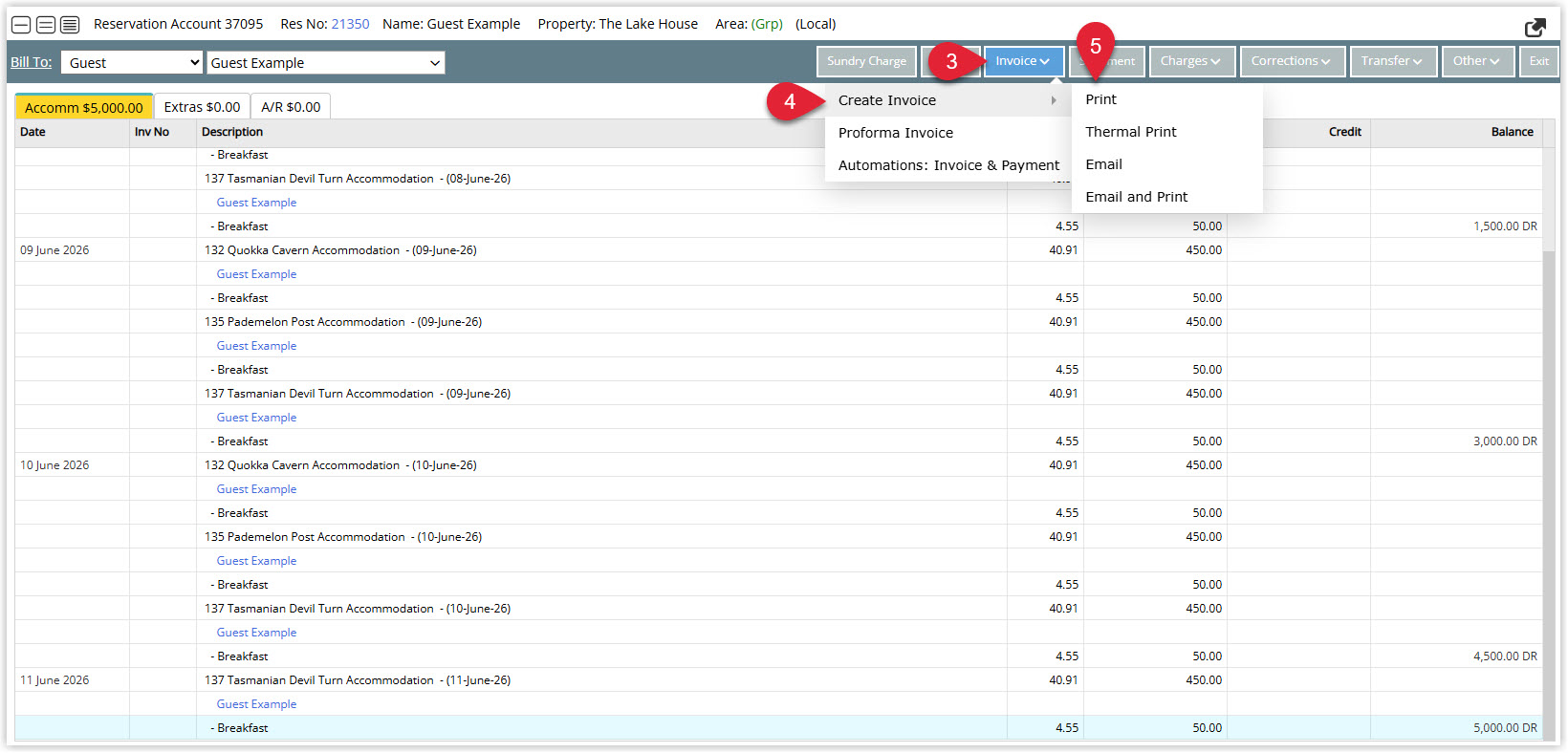Expand the Charges dropdown
This screenshot has height=753, width=1568.
pos(1191,61)
